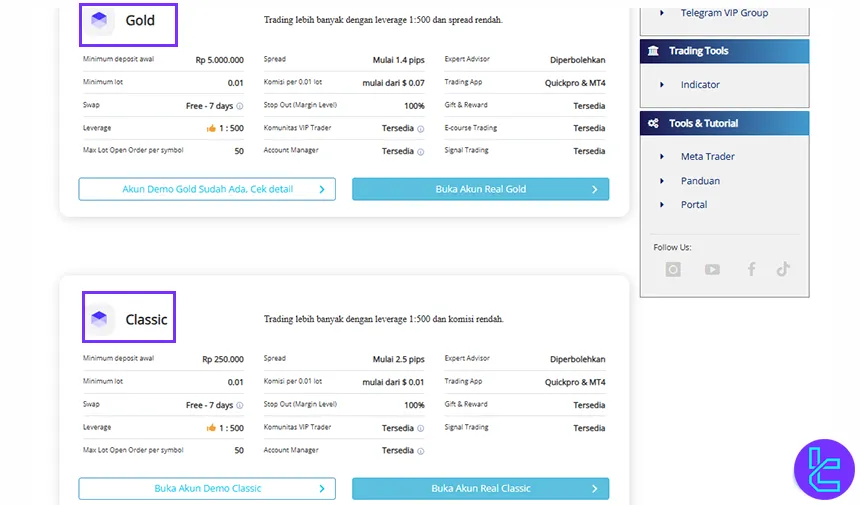Click the Follow Us label

[672, 247]
